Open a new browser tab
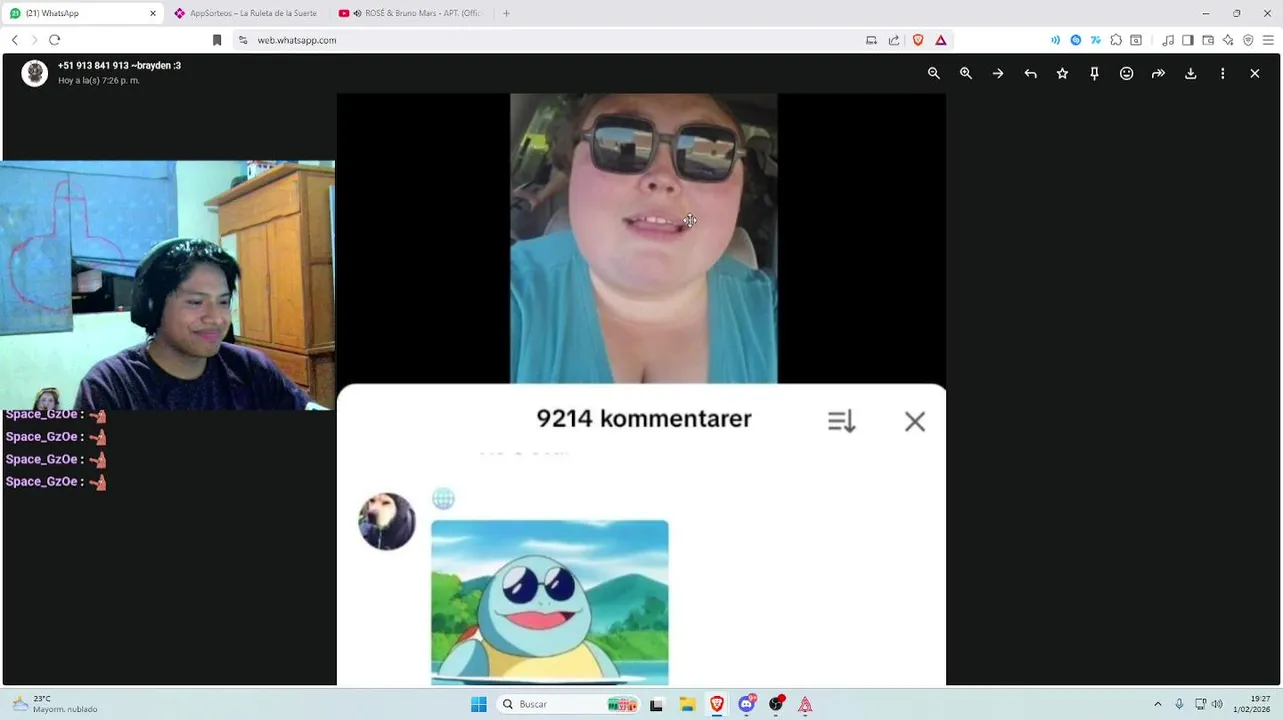1283x720 pixels. (506, 13)
